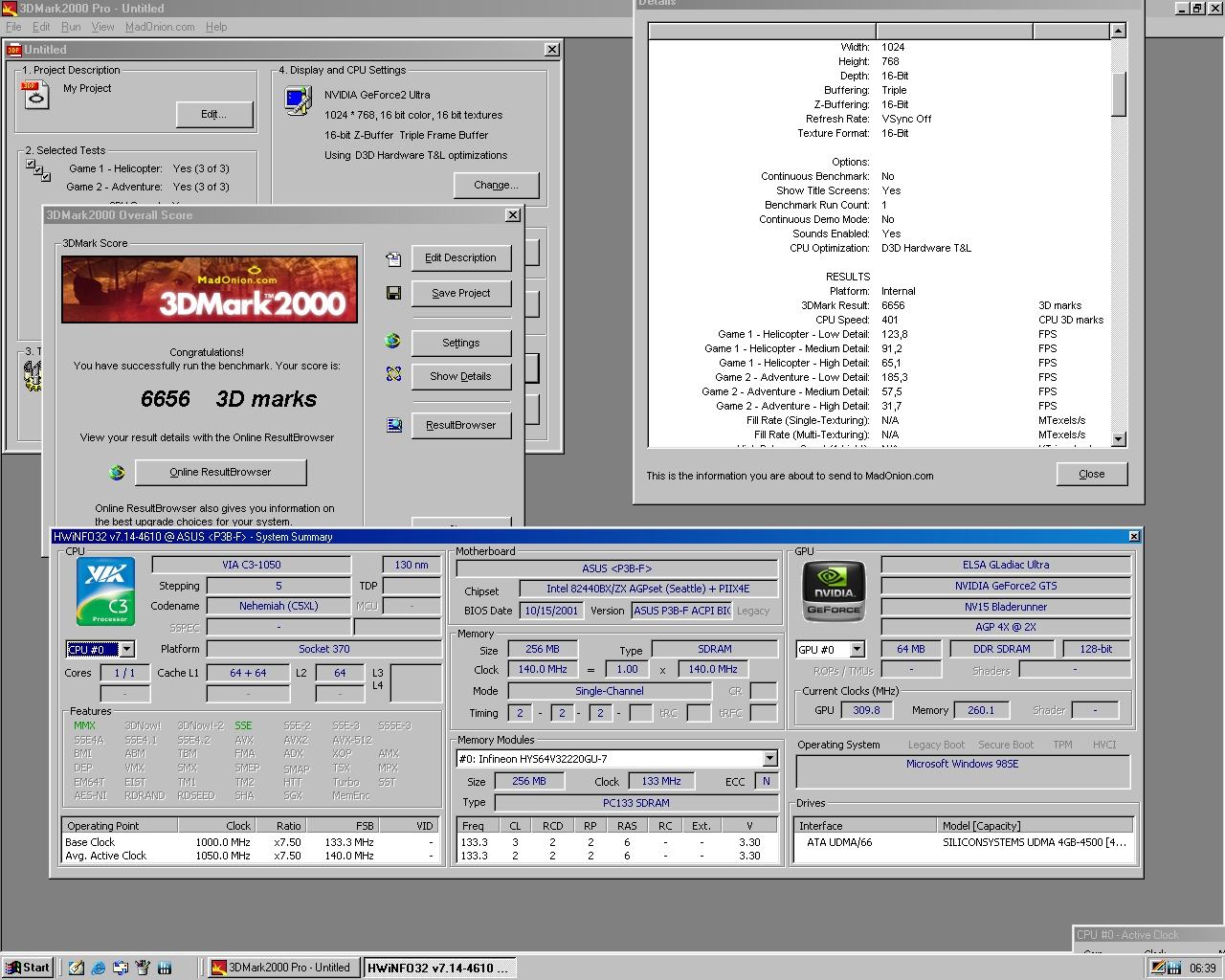Image resolution: width=1225 pixels, height=980 pixels.
Task: Click Close in the Details window
Action: pyautogui.click(x=1091, y=474)
